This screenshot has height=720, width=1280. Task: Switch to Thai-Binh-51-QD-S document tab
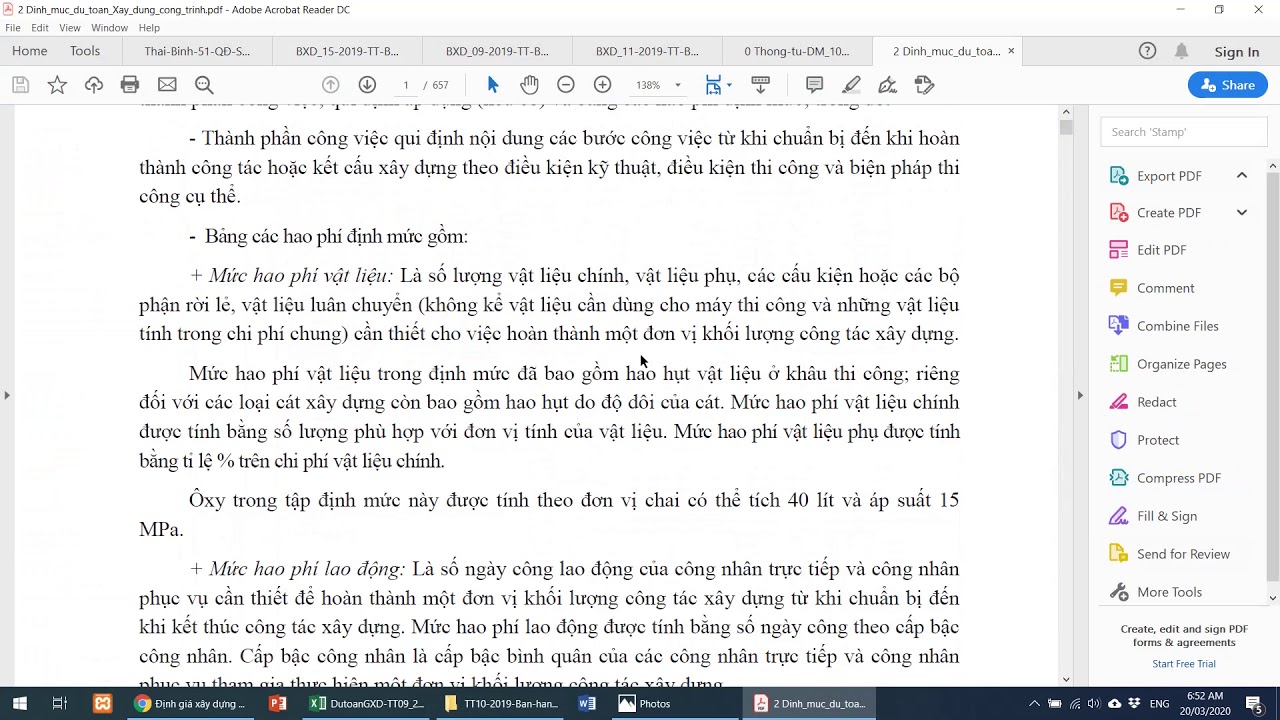point(197,51)
